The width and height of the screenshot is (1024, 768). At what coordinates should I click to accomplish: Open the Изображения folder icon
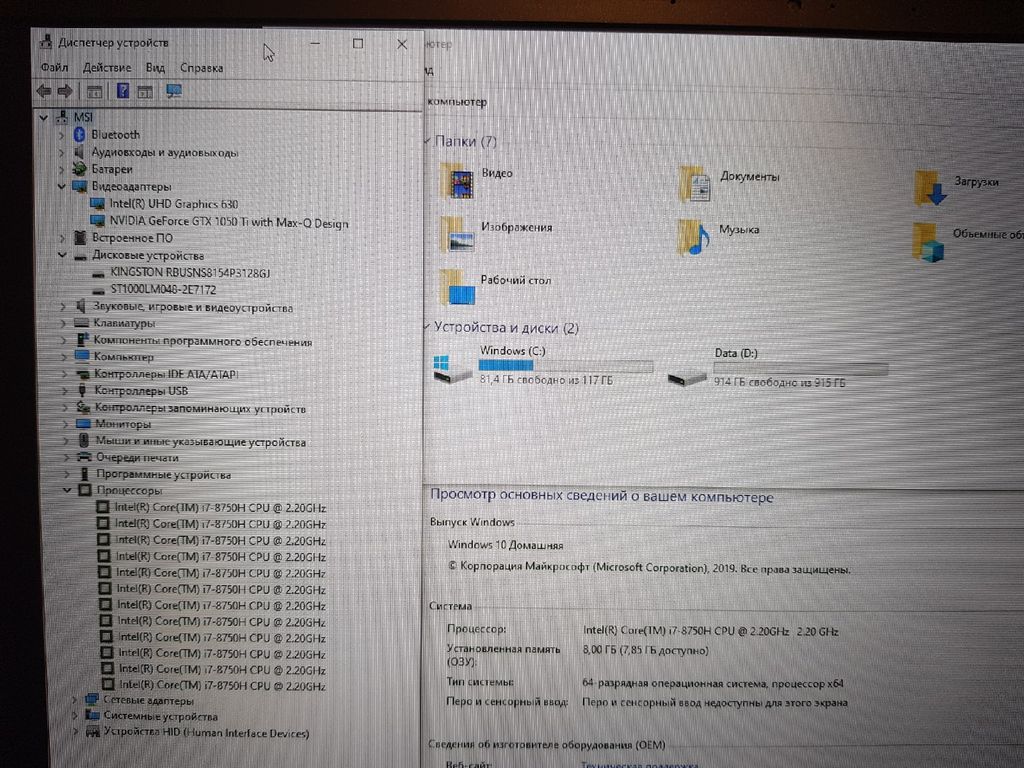458,235
